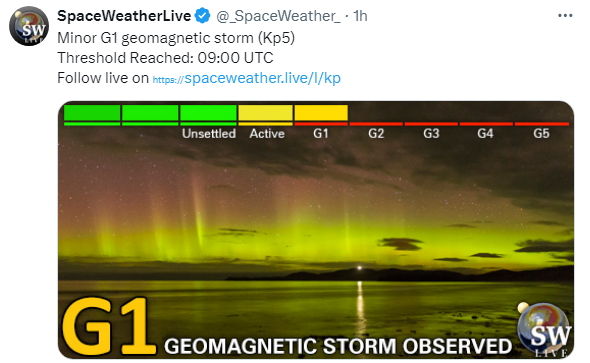Click the G5 scale label
The image size is (590, 363).
pos(541,134)
